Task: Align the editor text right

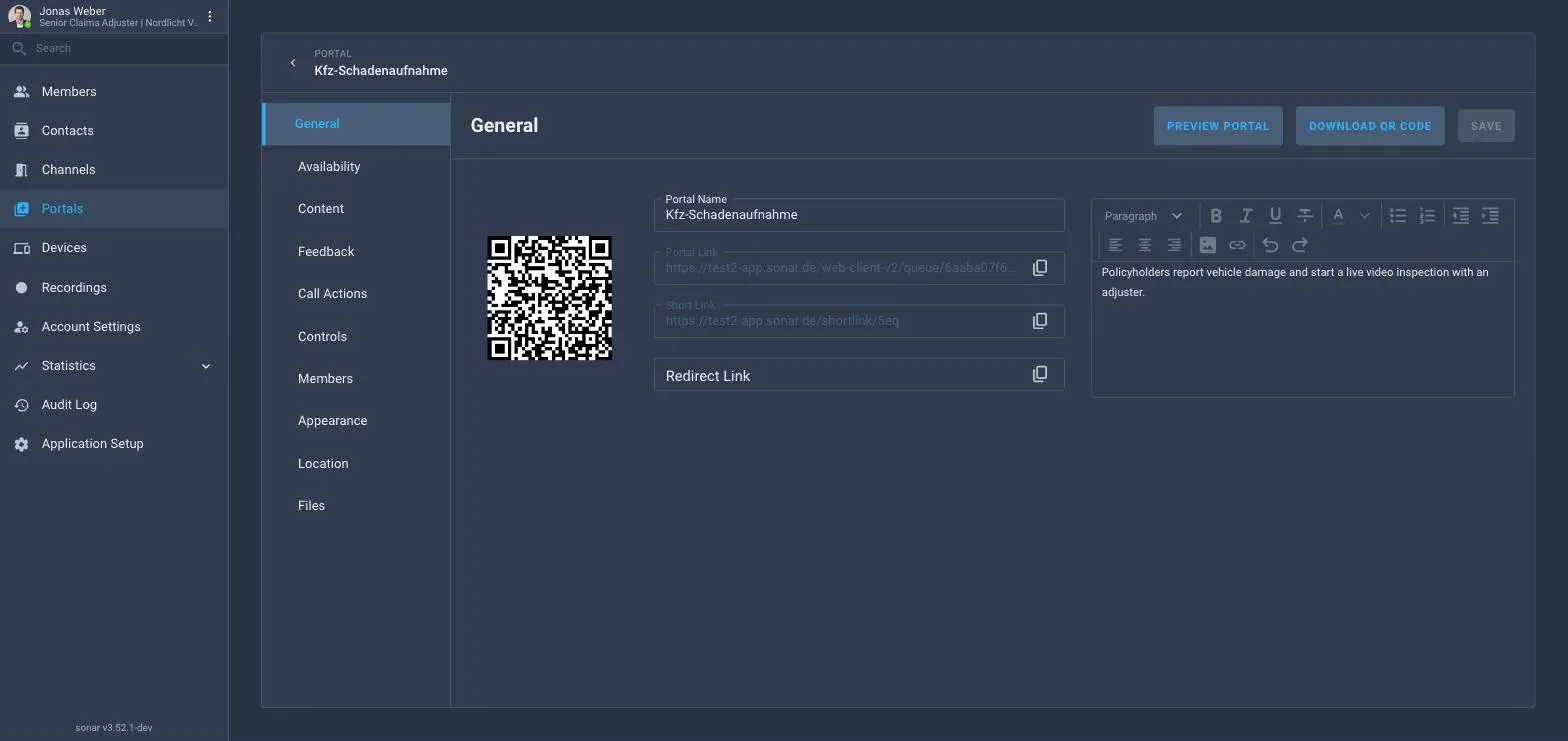Action: [x=1174, y=245]
